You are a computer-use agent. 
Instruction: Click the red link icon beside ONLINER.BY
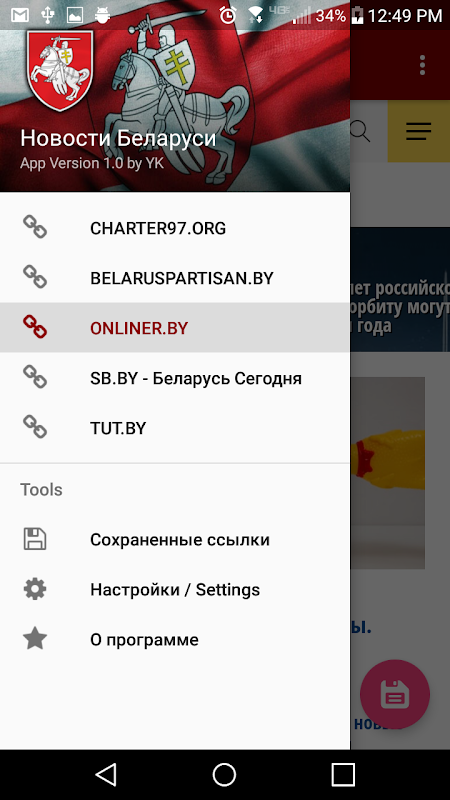coord(35,328)
